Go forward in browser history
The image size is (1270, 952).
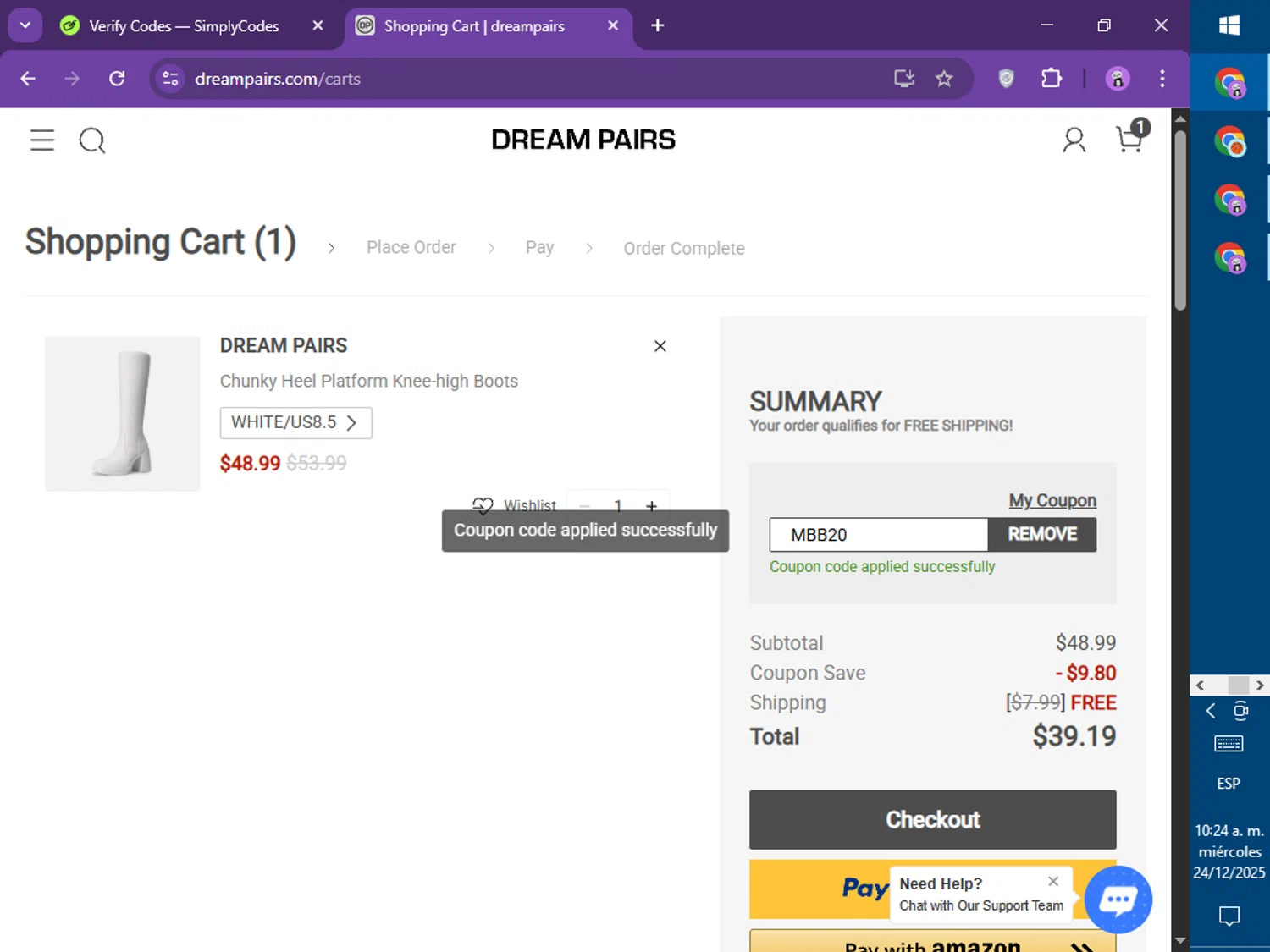point(72,79)
